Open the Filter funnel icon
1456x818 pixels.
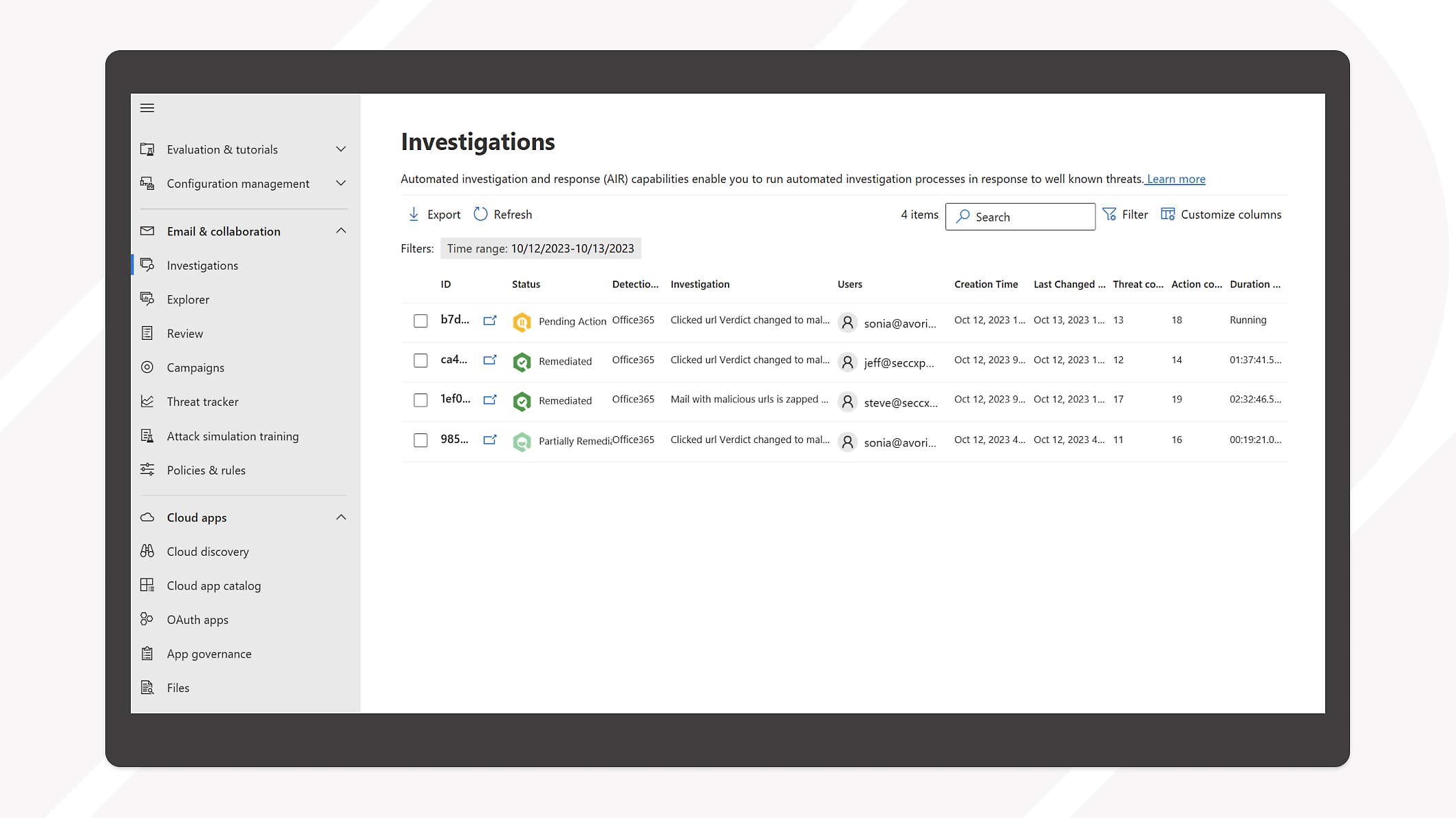pos(1109,215)
